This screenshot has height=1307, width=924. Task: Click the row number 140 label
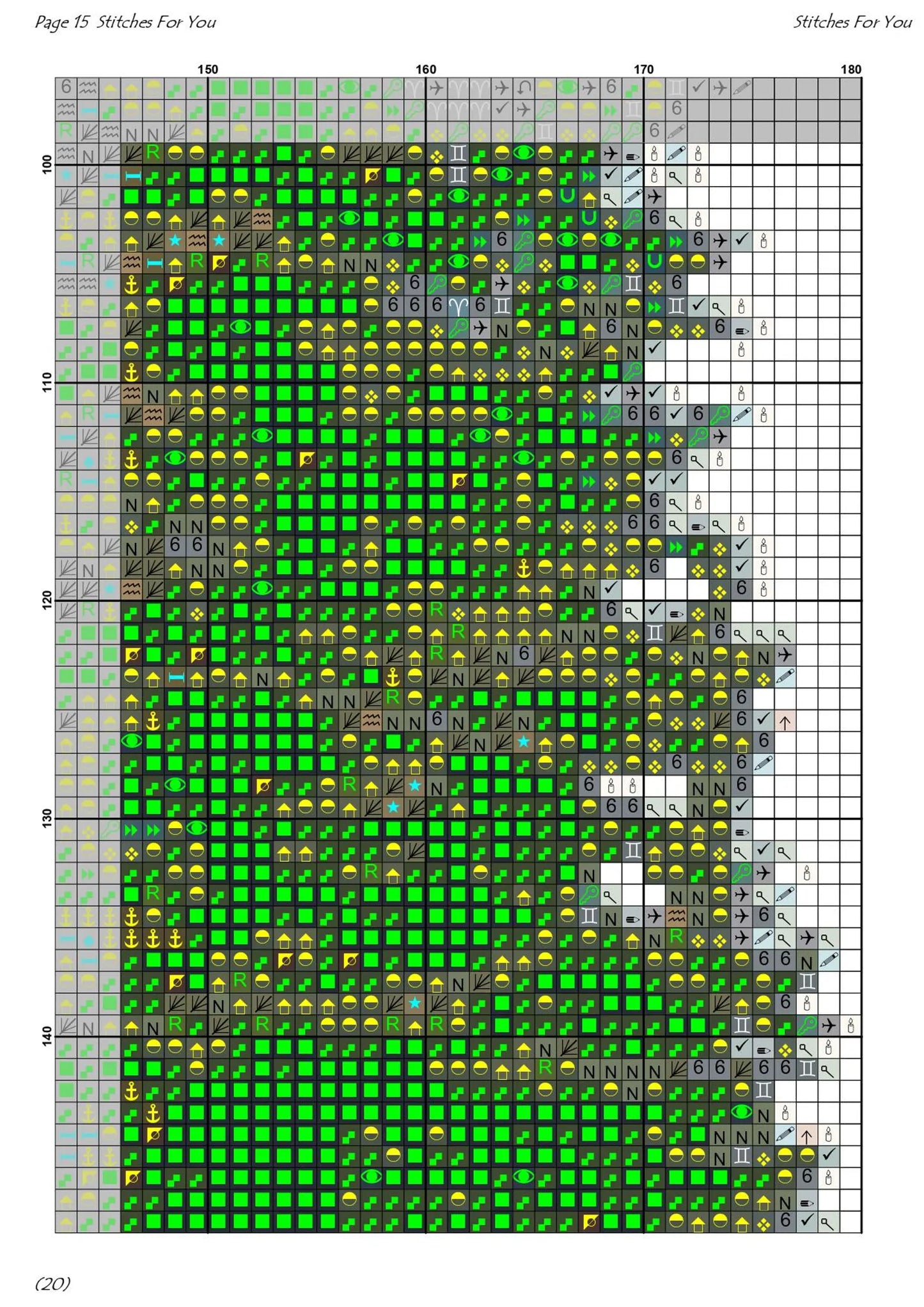point(47,1036)
